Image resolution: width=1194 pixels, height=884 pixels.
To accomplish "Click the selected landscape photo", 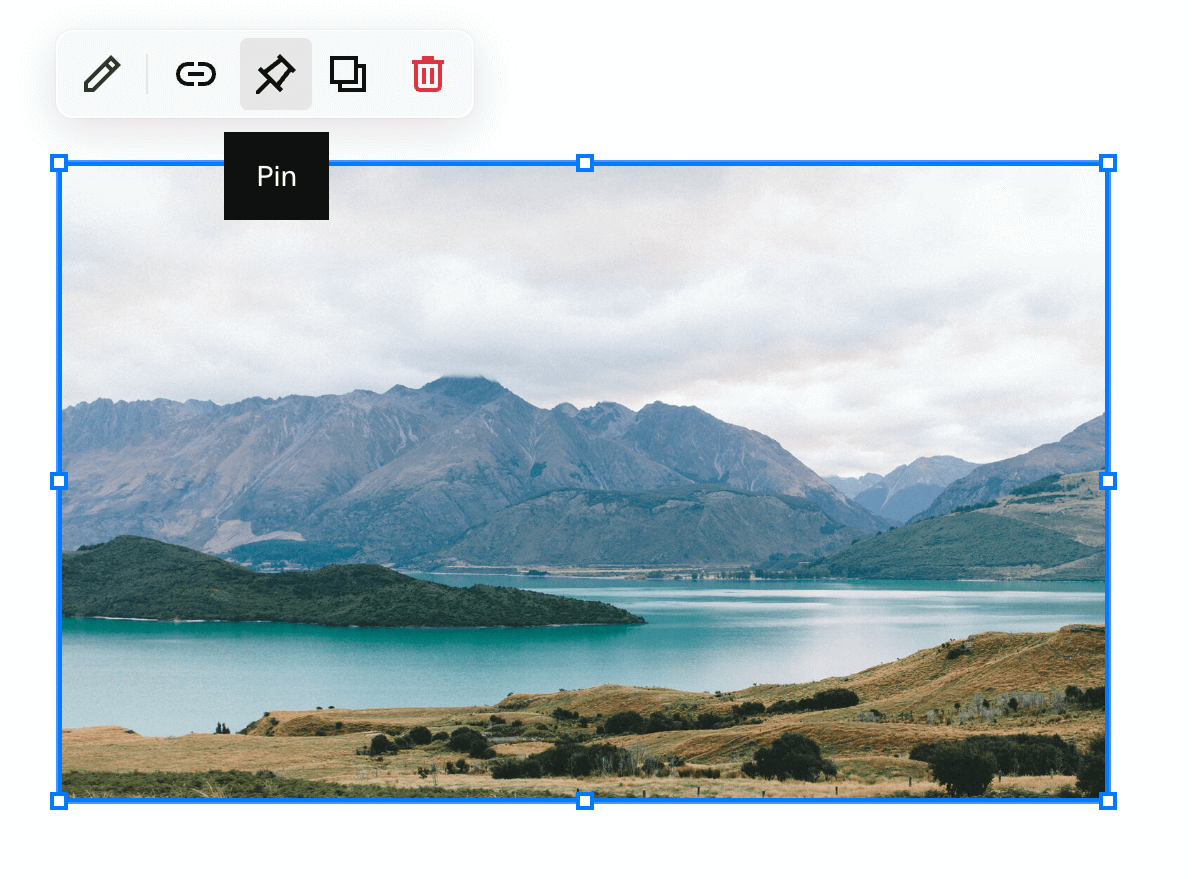I will tap(584, 480).
